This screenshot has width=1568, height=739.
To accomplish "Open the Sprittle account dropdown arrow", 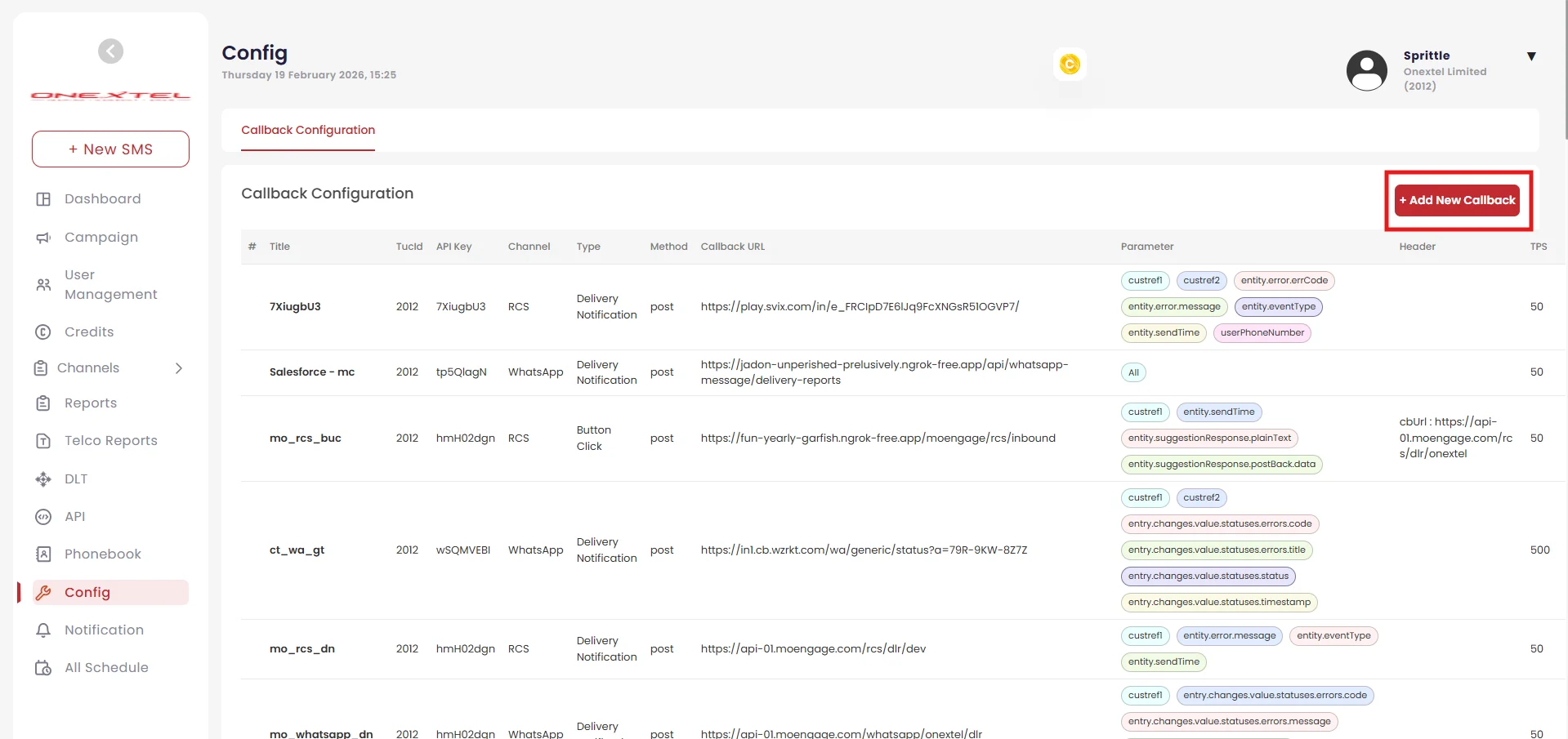I will tap(1531, 56).
